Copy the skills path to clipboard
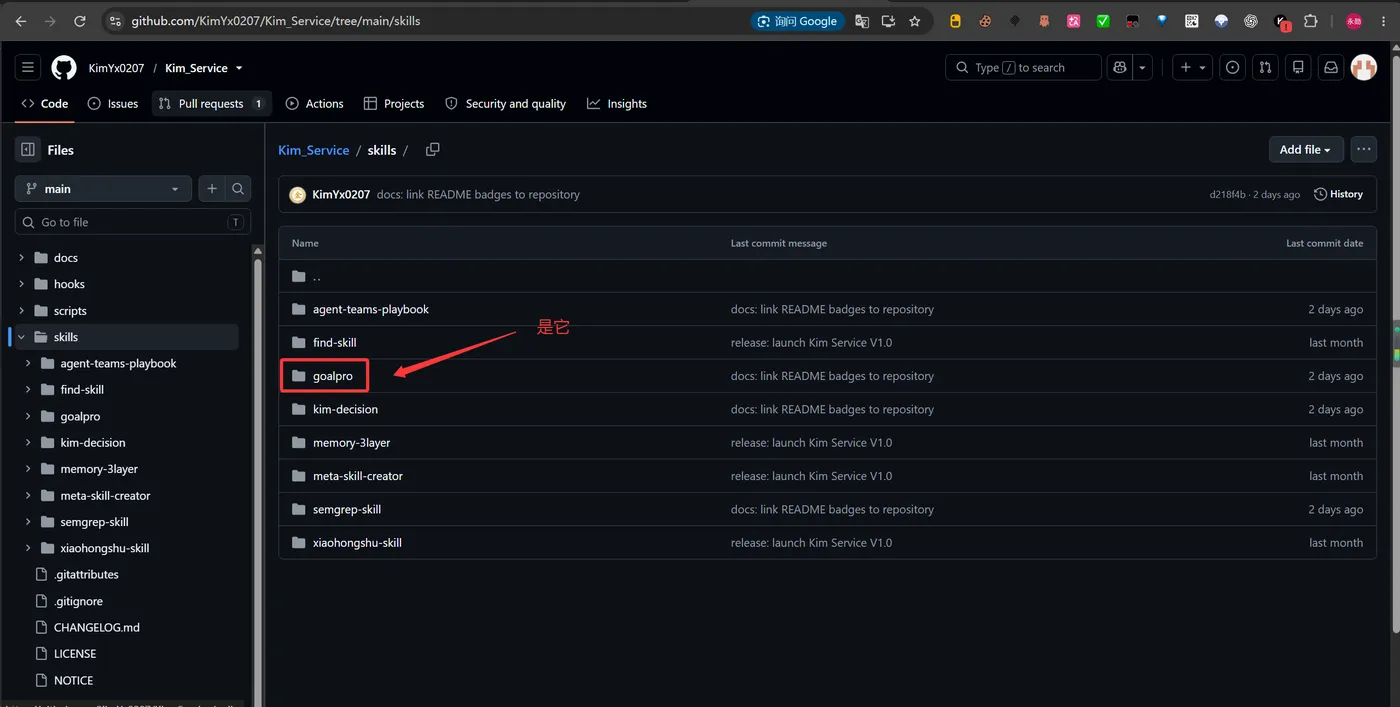The height and width of the screenshot is (707, 1400). (x=433, y=149)
